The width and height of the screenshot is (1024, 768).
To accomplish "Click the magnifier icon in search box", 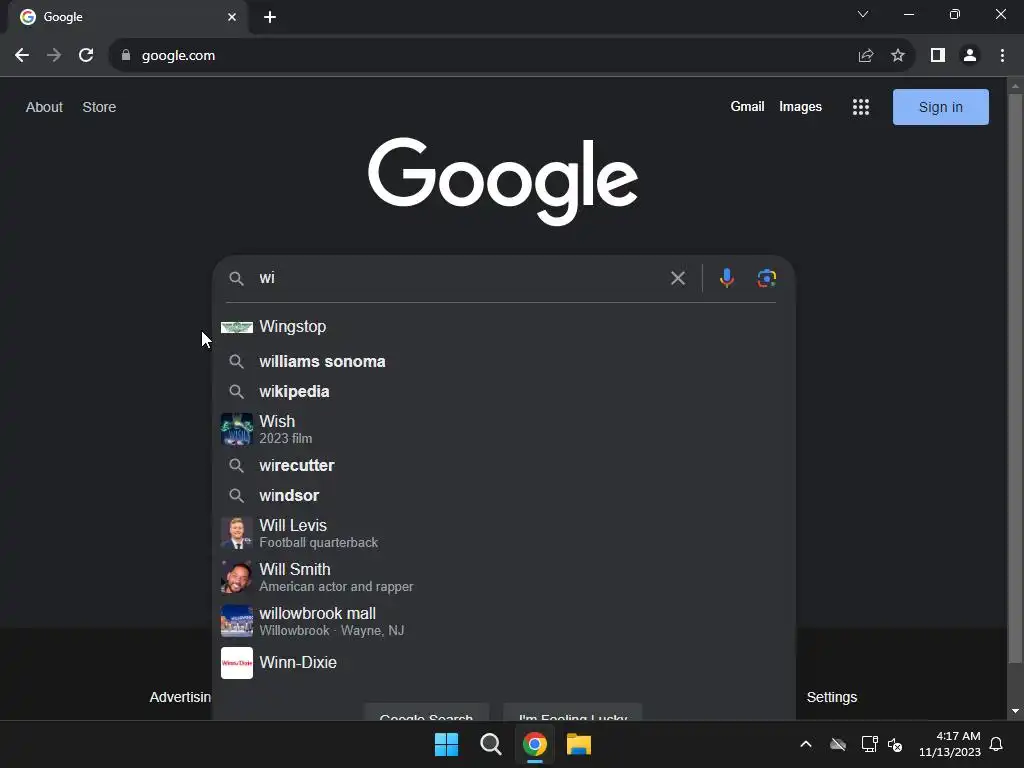I will click(x=236, y=278).
